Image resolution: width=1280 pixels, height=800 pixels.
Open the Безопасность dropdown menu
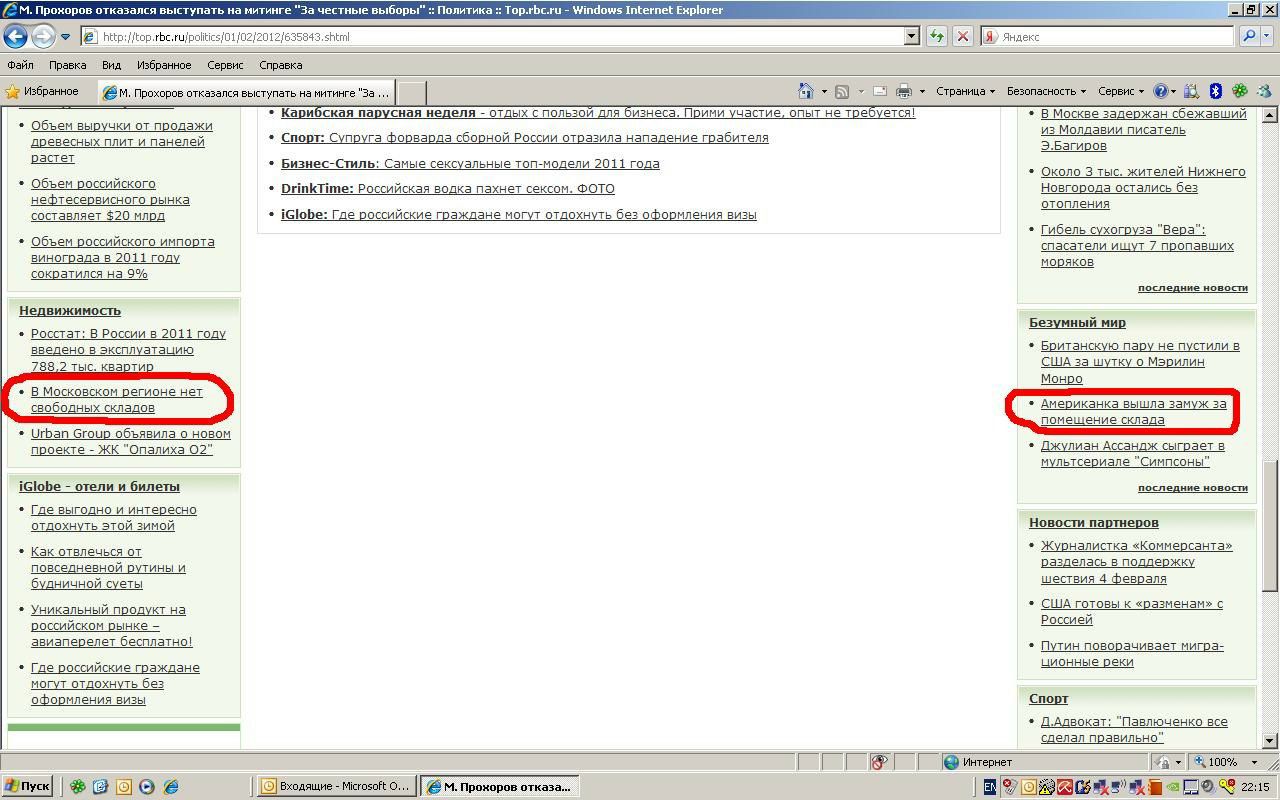point(1046,91)
